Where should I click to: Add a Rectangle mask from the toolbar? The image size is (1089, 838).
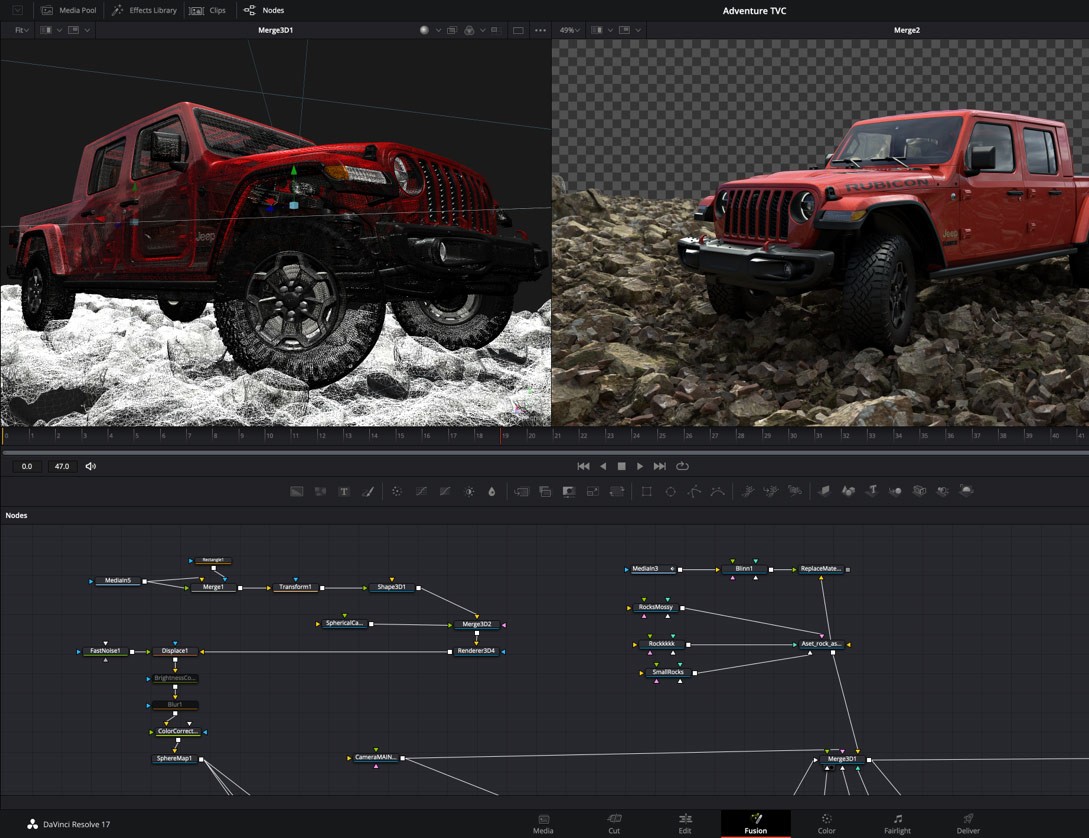point(646,492)
